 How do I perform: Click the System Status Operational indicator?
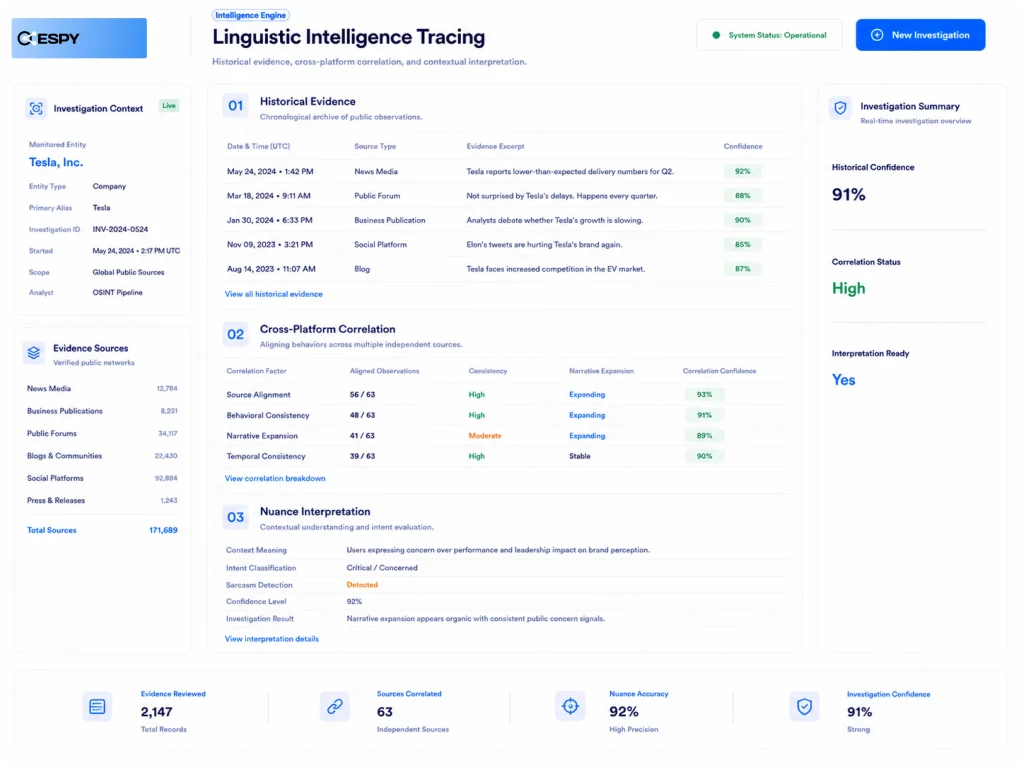769,35
